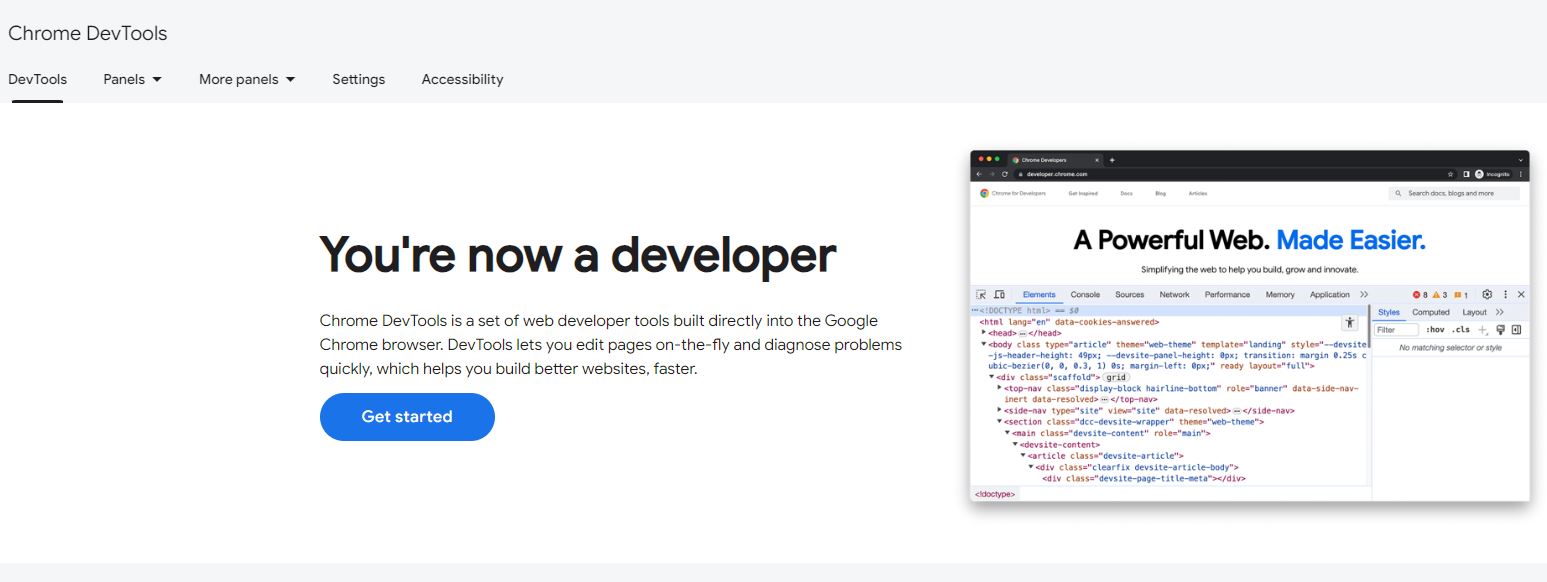Close the Chrome Developers browser tab
The width and height of the screenshot is (1547, 582).
click(x=1097, y=160)
